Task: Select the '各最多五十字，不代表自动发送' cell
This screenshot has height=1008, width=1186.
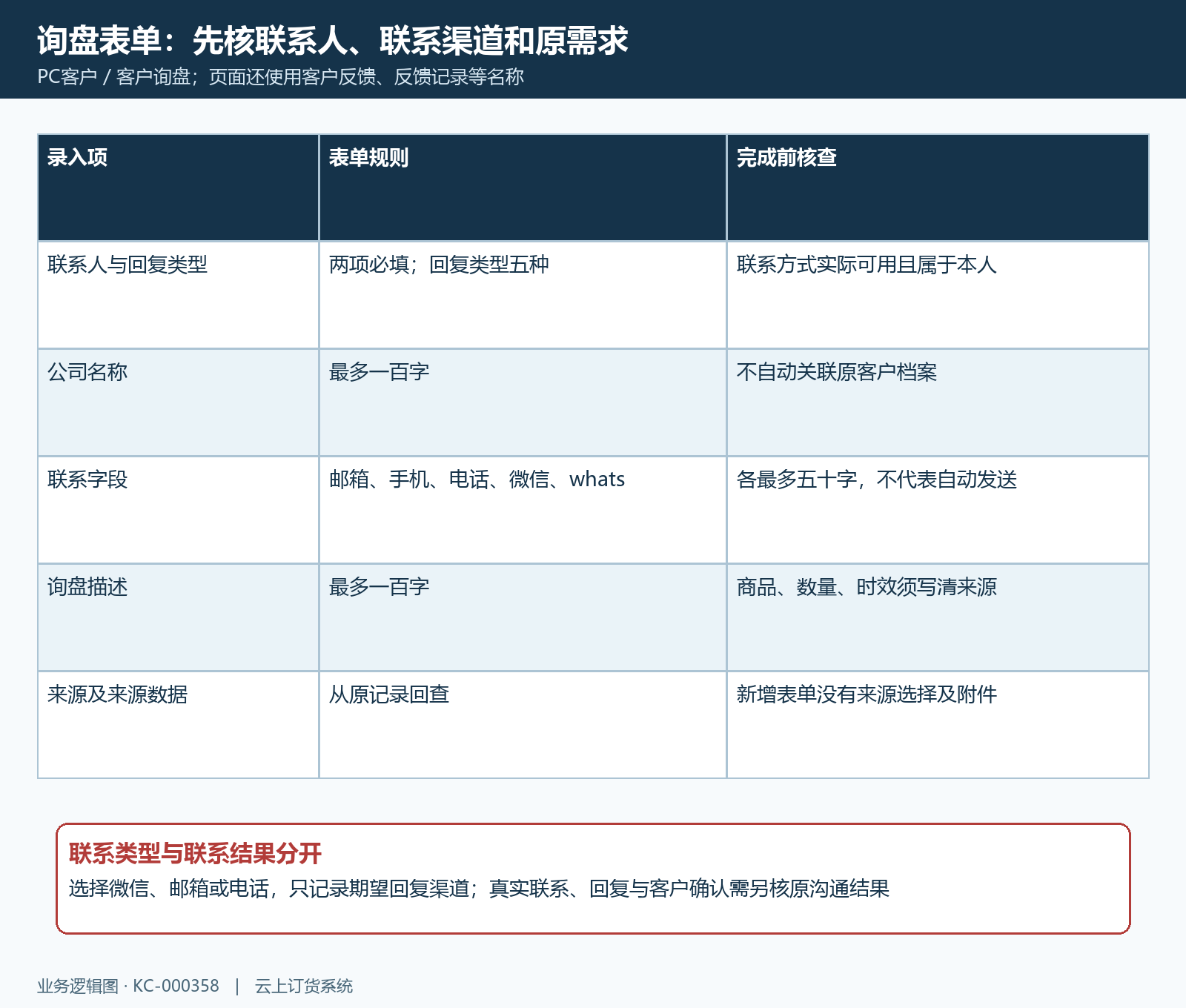Action: [x=938, y=510]
